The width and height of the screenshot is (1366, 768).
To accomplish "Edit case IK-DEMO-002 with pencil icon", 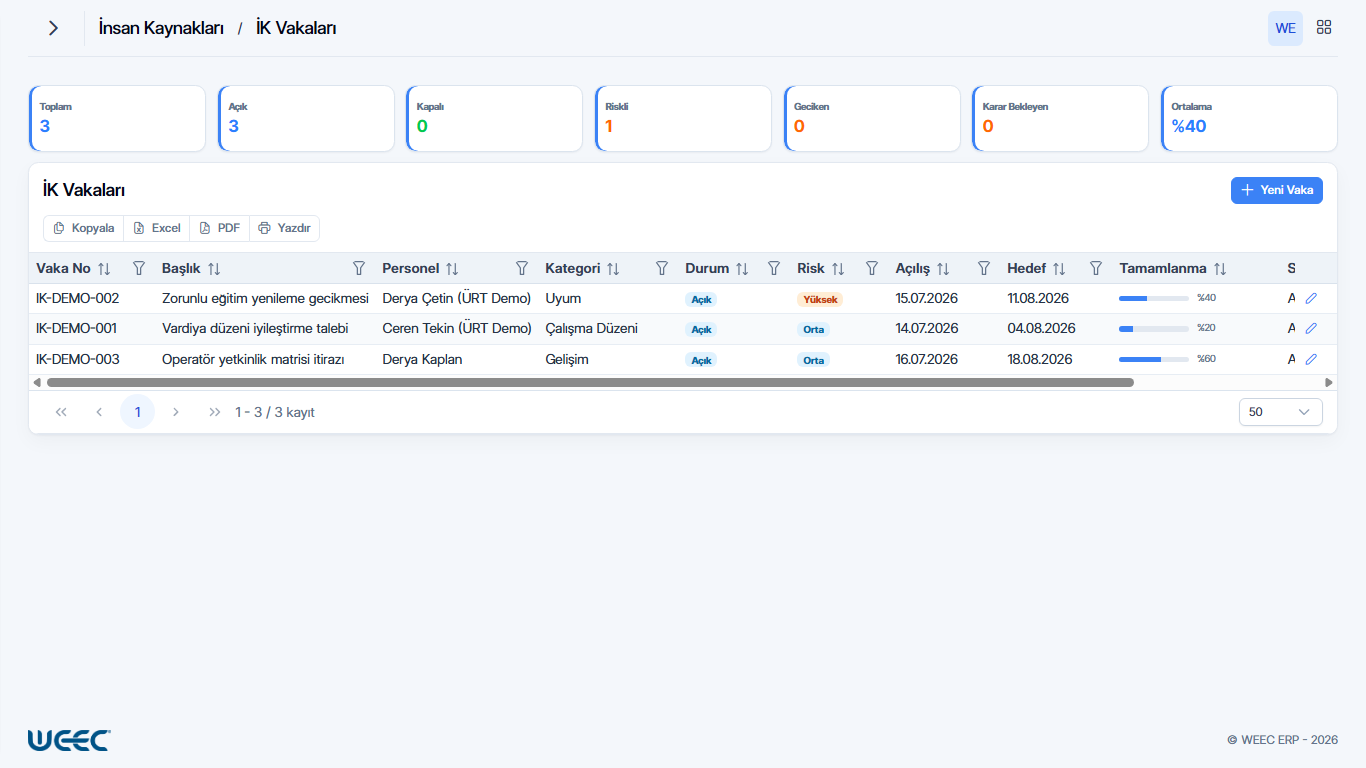I will pyautogui.click(x=1311, y=298).
